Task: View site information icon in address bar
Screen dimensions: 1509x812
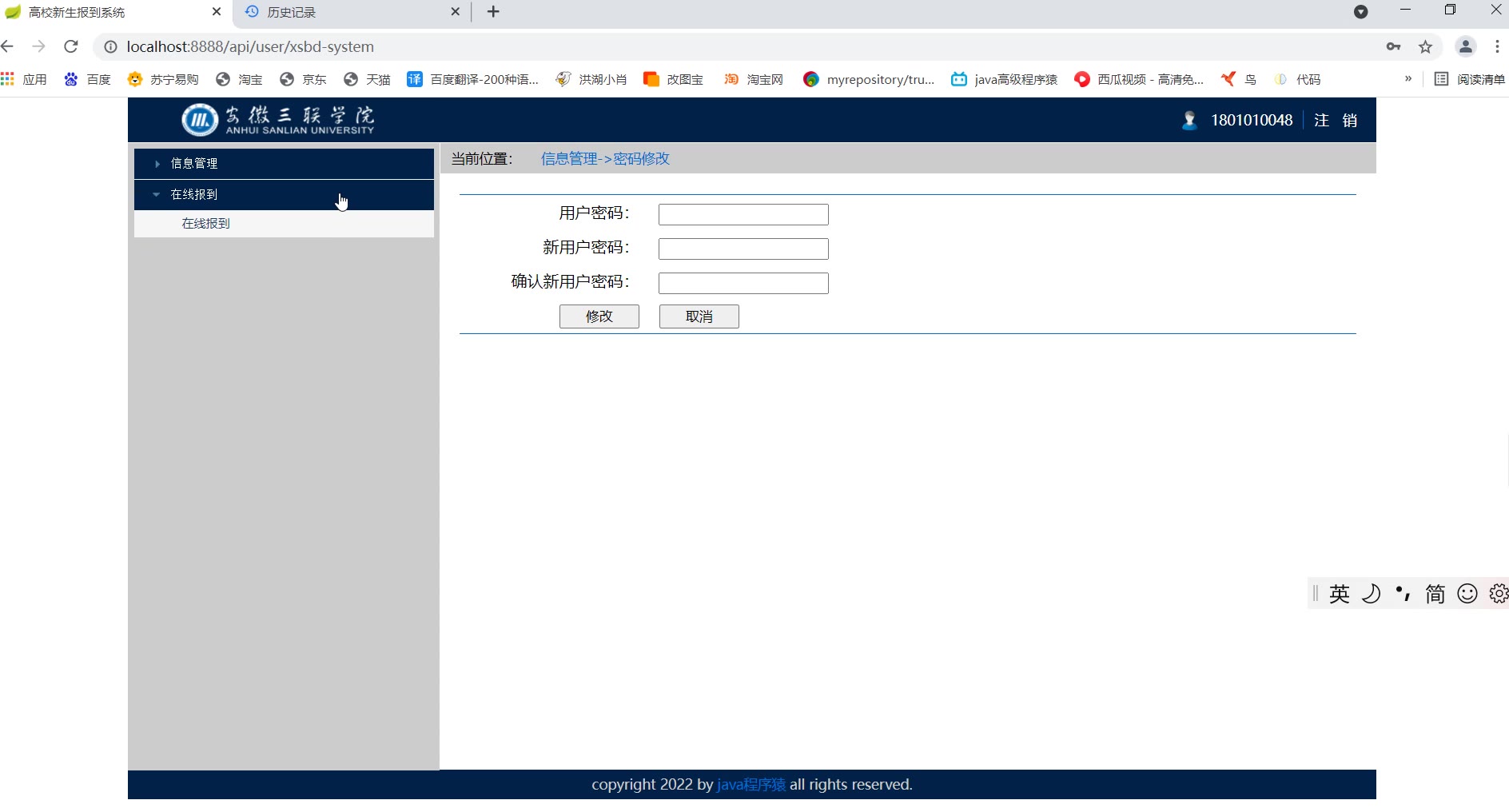Action: coord(111,47)
